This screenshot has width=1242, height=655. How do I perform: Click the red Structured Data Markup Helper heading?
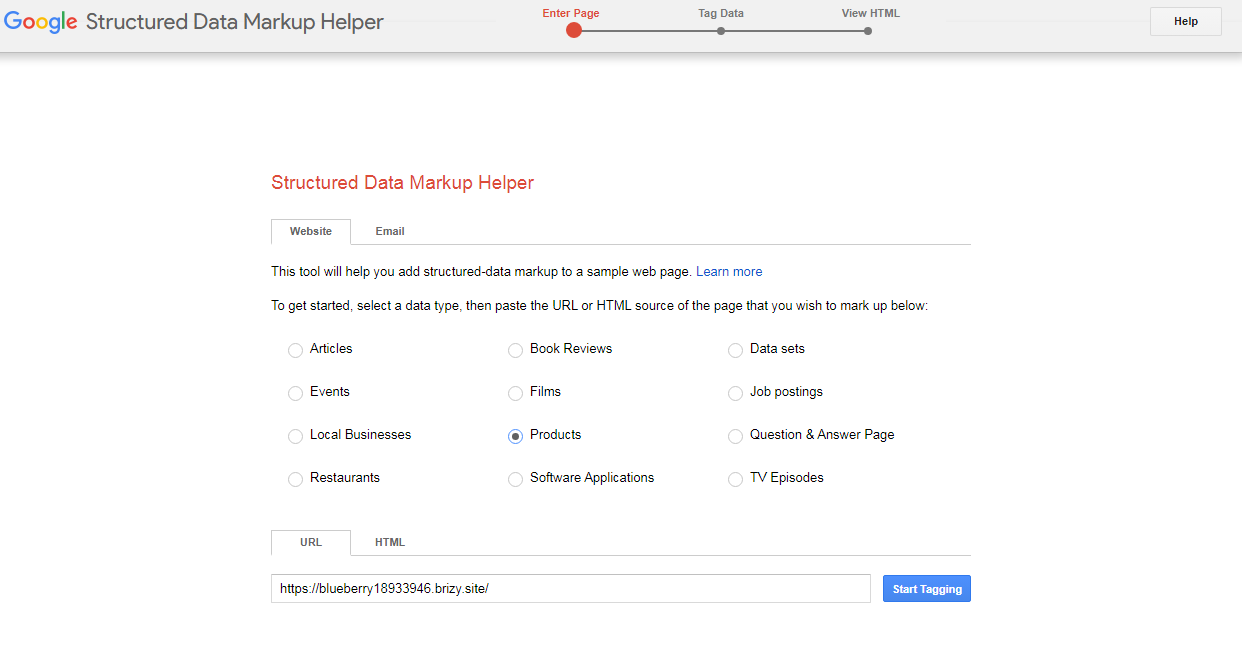(403, 183)
